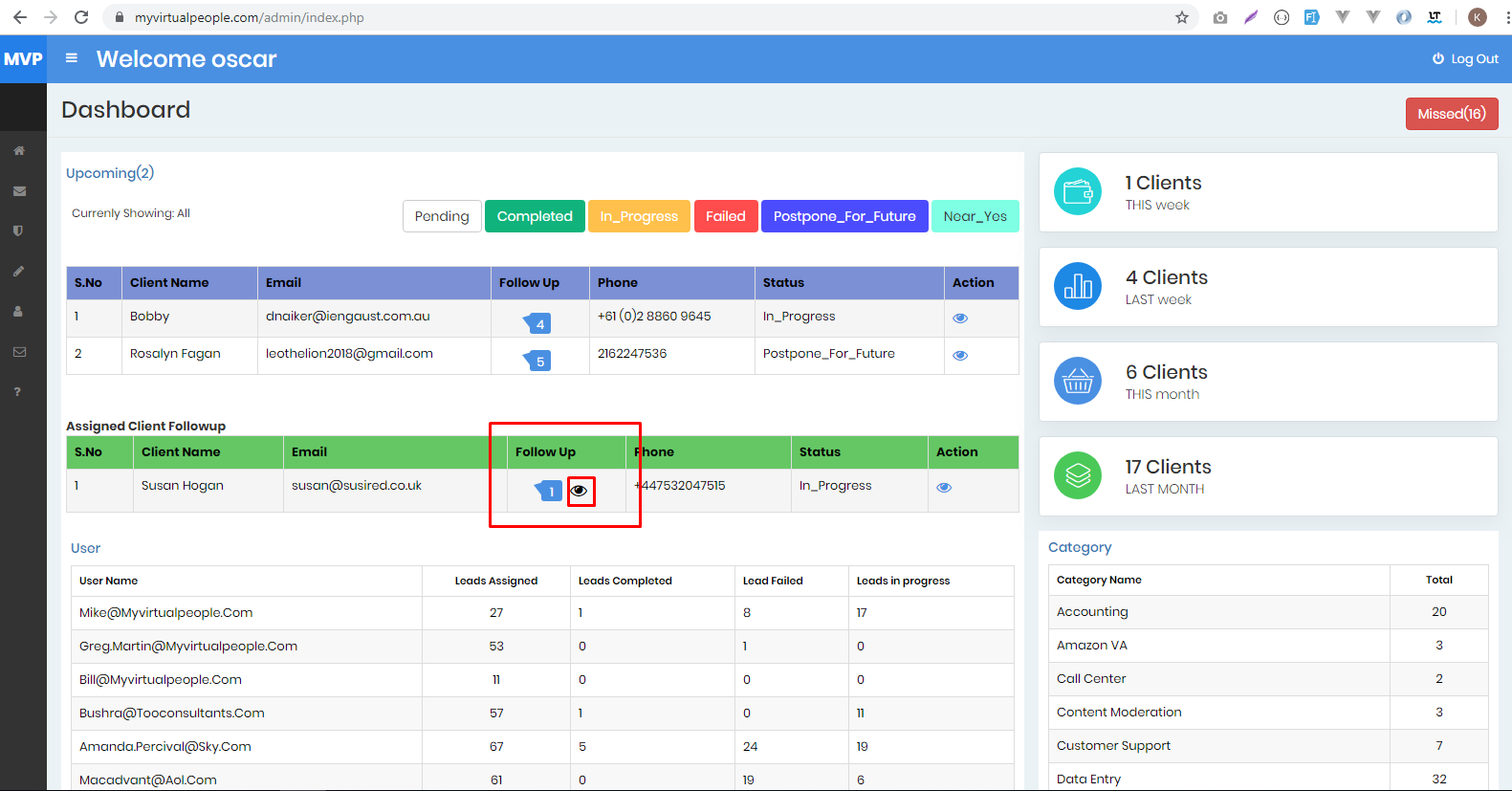The image size is (1512, 791).
Task: Open the outlined envelope sidebar icon
Action: 18,352
